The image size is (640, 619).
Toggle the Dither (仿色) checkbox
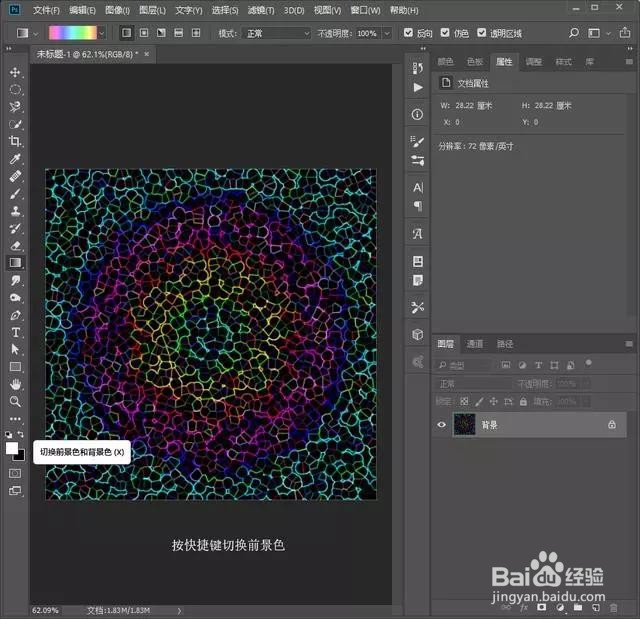(x=445, y=33)
